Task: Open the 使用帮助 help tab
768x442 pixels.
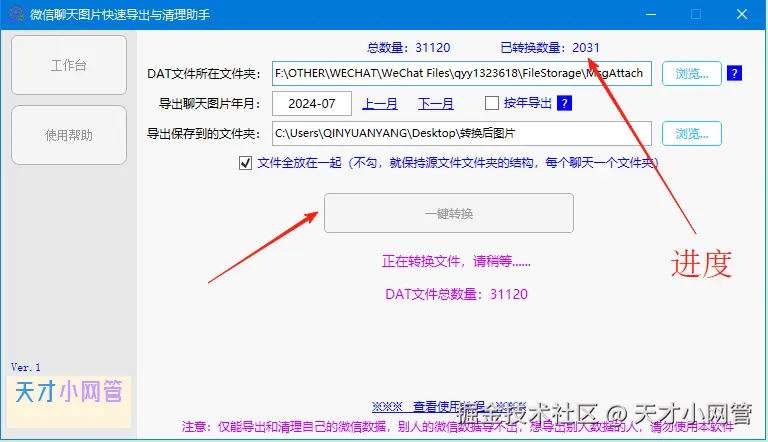Action: [x=69, y=135]
